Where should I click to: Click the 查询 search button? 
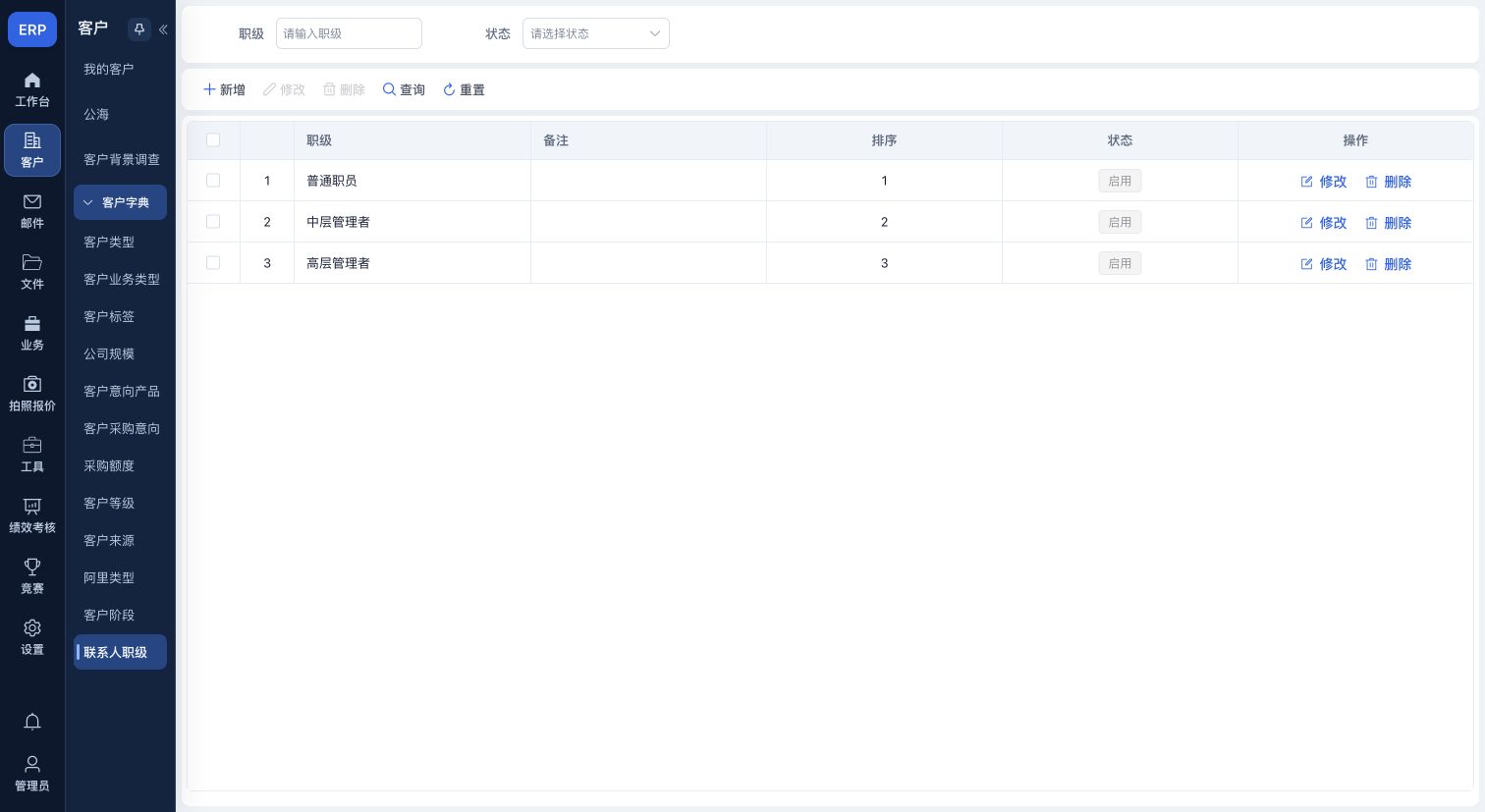(404, 89)
